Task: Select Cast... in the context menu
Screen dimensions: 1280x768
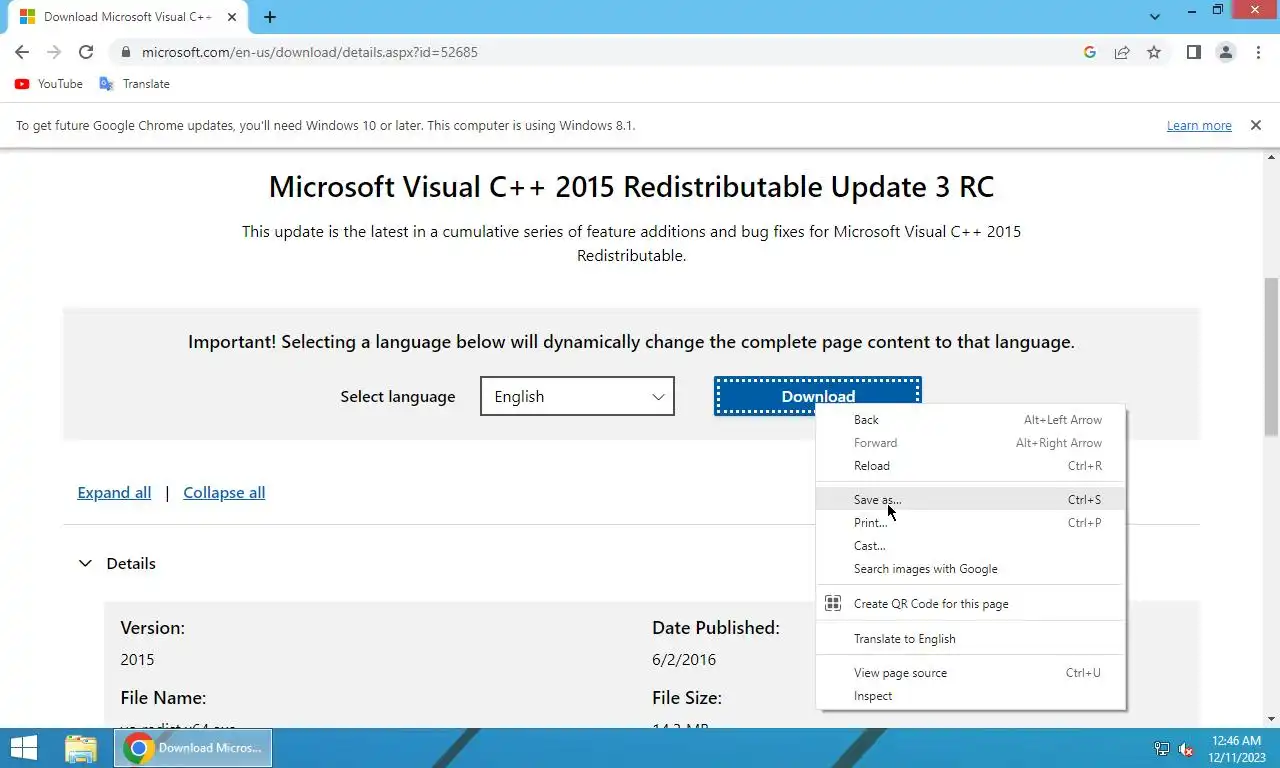Action: pos(971,546)
